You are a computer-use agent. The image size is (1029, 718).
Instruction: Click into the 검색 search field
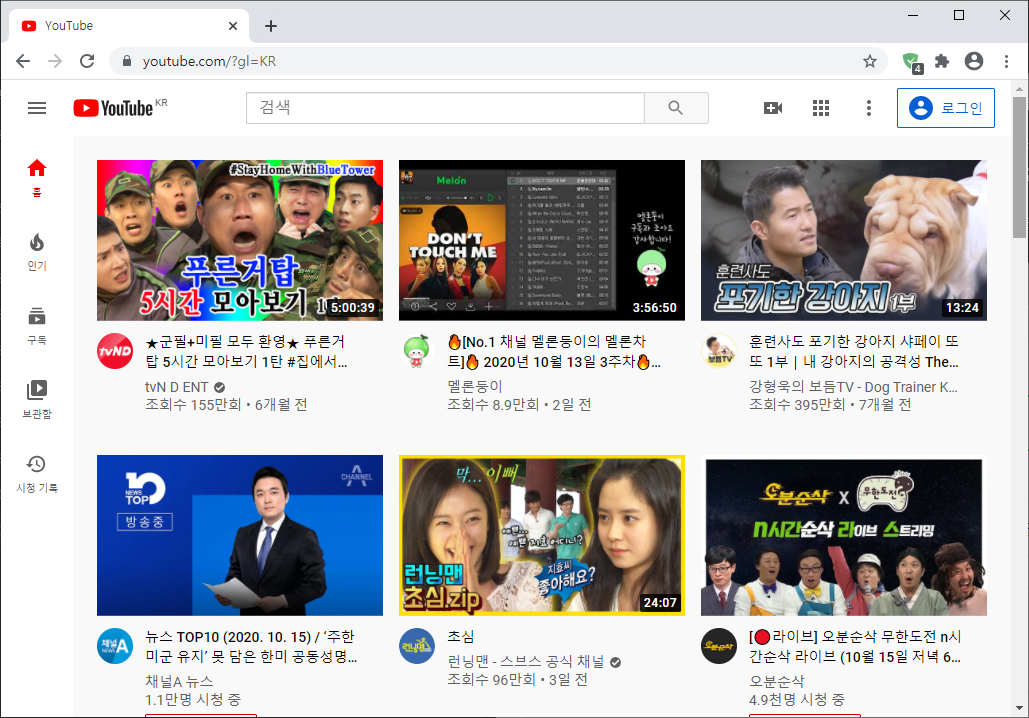coord(445,108)
